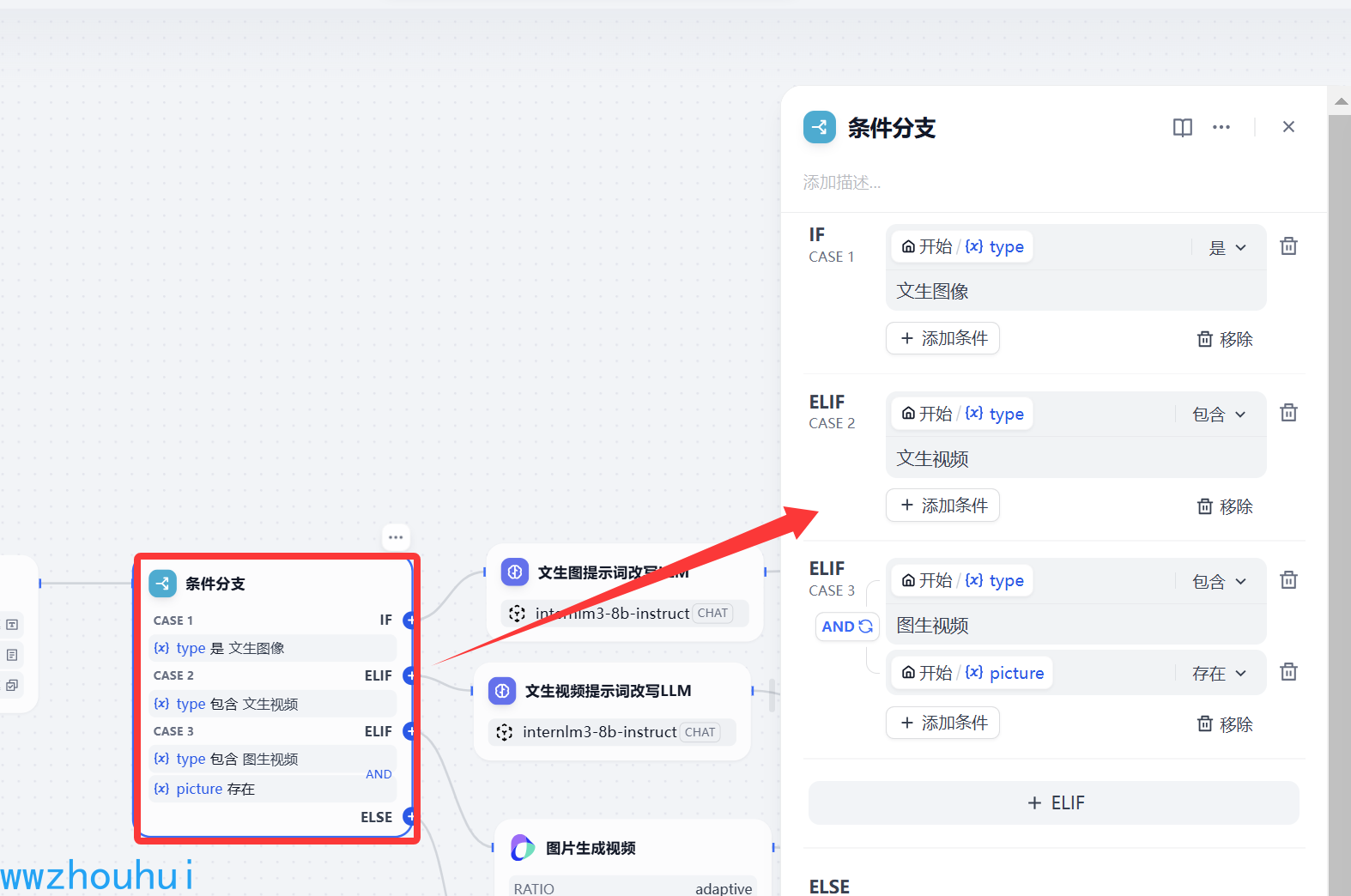Click the RATIO adaptive row in 图片生成视频
This screenshot has height=896, width=1351.
633,887
